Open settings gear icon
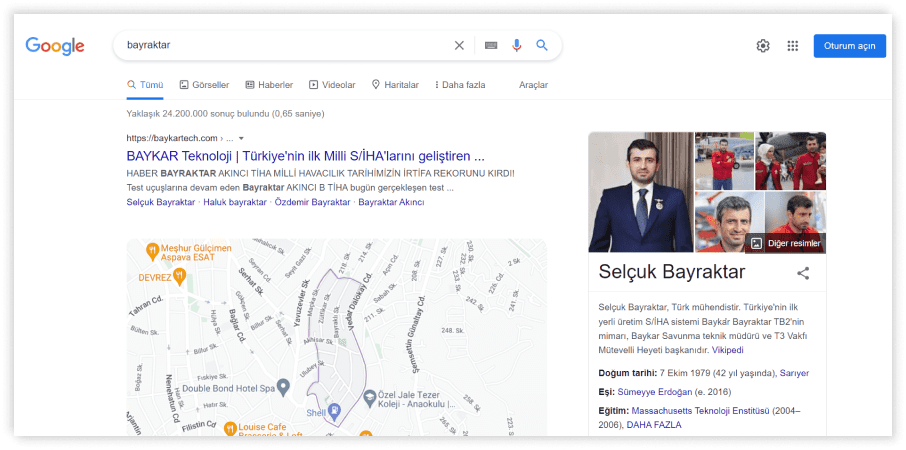Screen dimensions: 906x450 [763, 46]
